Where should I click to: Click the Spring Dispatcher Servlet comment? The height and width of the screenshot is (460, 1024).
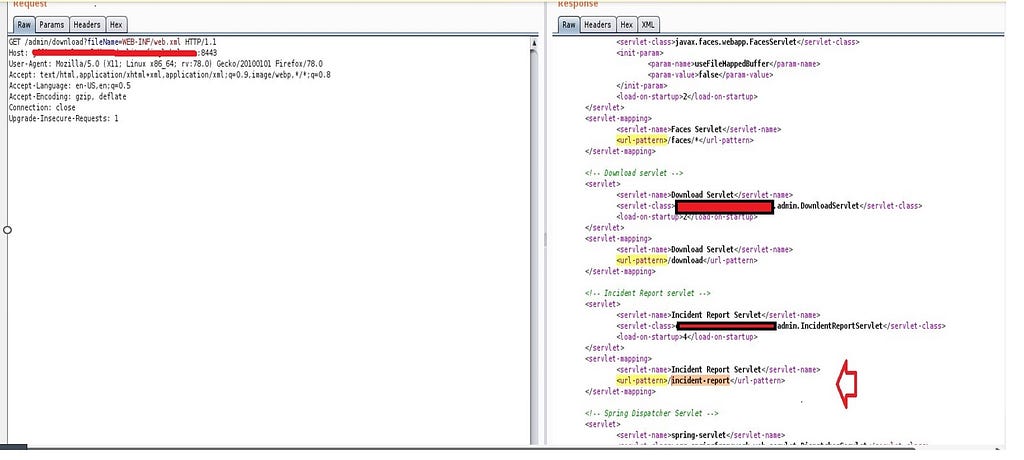651,413
